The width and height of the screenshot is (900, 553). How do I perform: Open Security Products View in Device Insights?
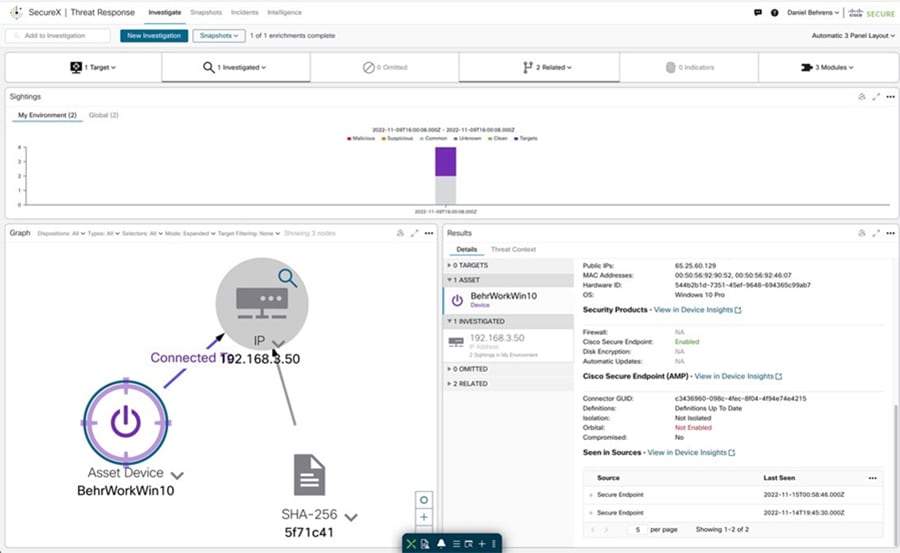(x=697, y=310)
